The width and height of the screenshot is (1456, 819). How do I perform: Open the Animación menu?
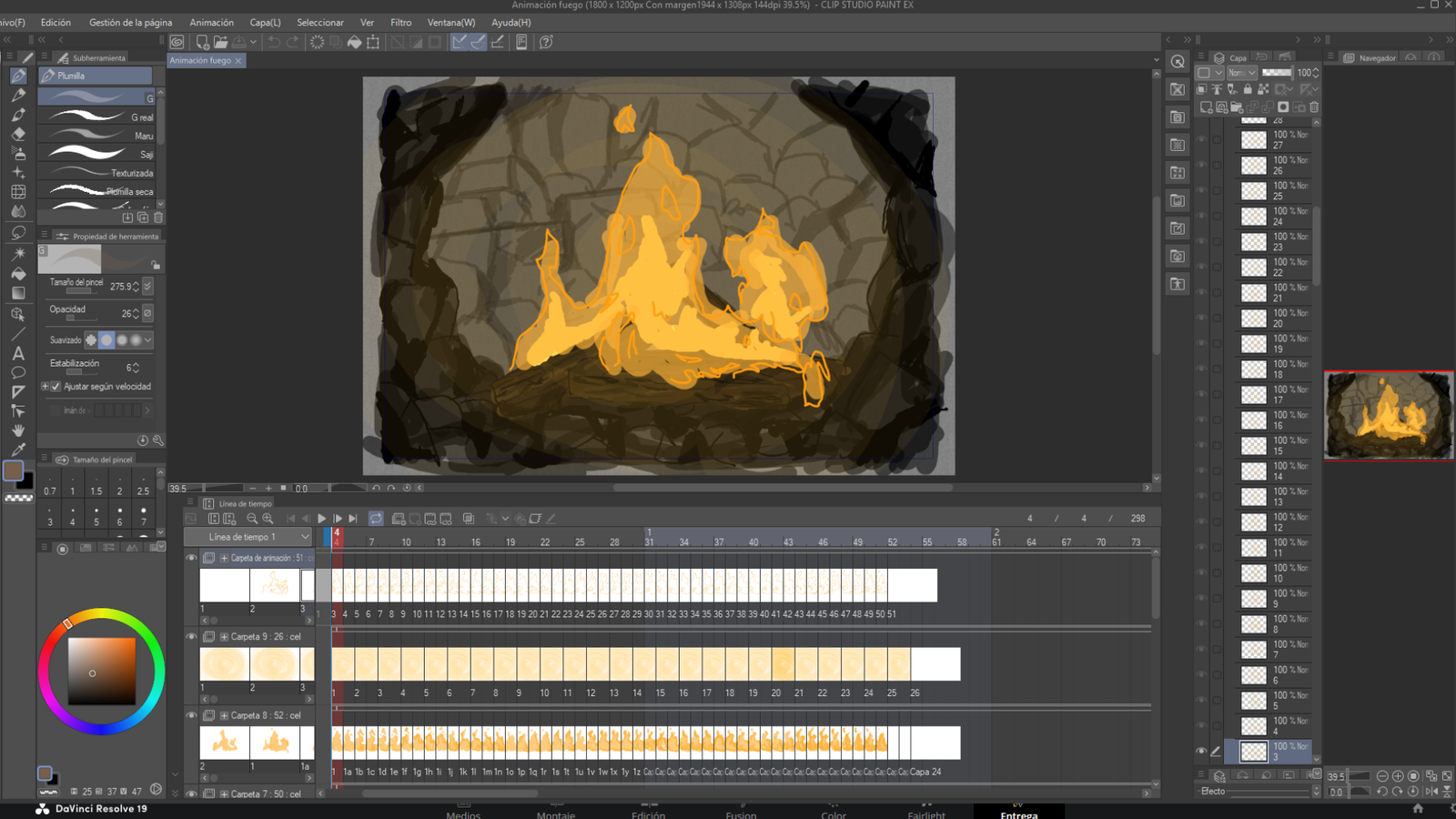(211, 22)
